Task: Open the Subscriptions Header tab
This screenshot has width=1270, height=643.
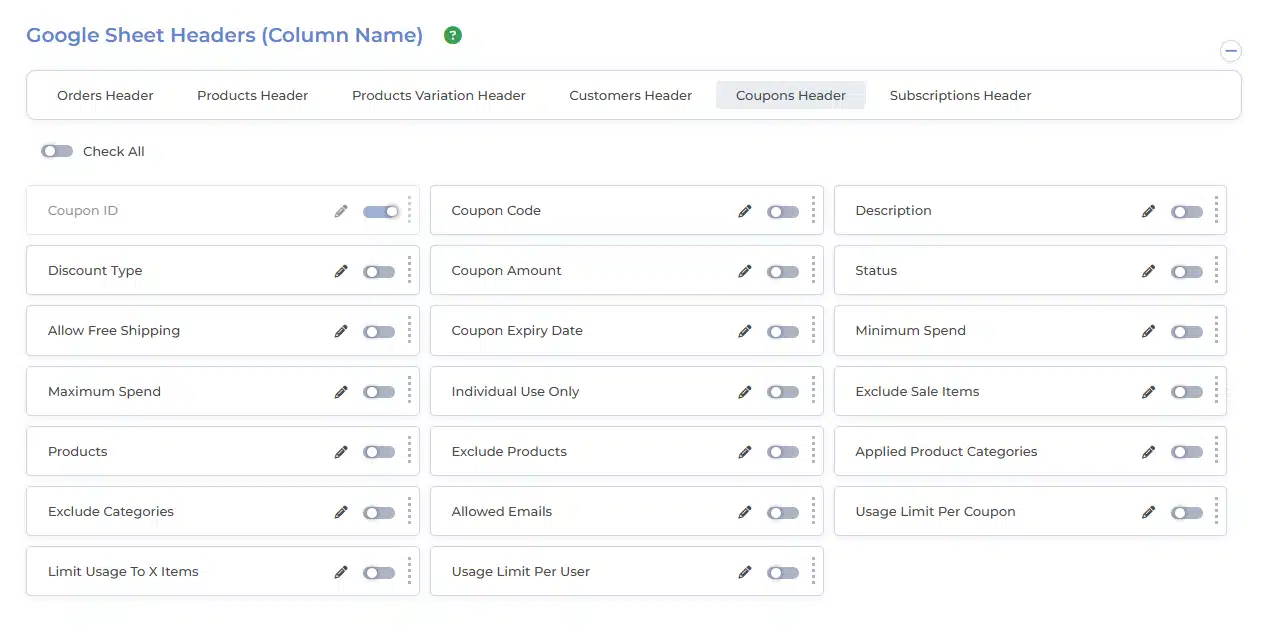Action: pyautogui.click(x=960, y=96)
